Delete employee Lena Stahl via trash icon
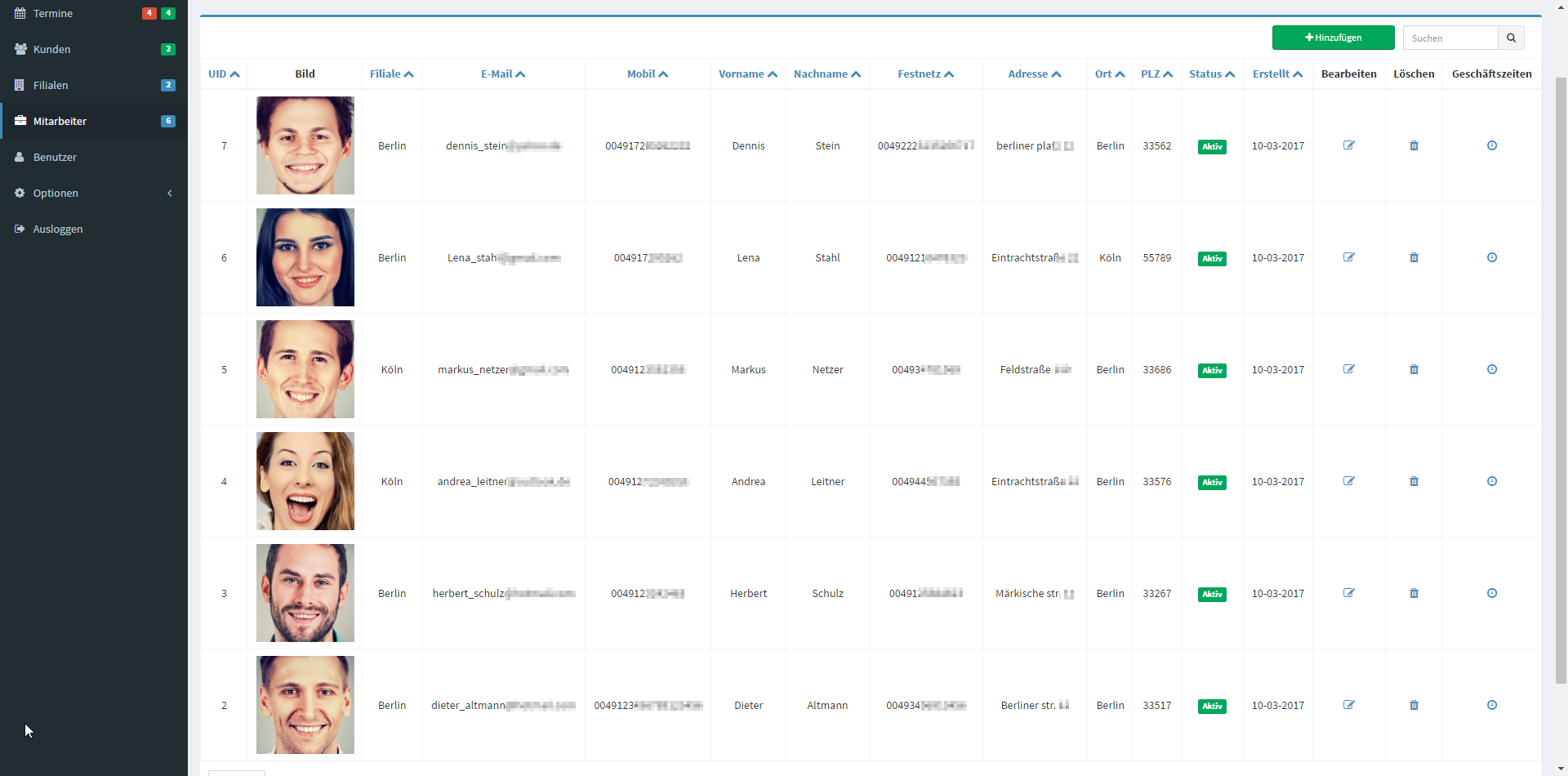 1414,257
